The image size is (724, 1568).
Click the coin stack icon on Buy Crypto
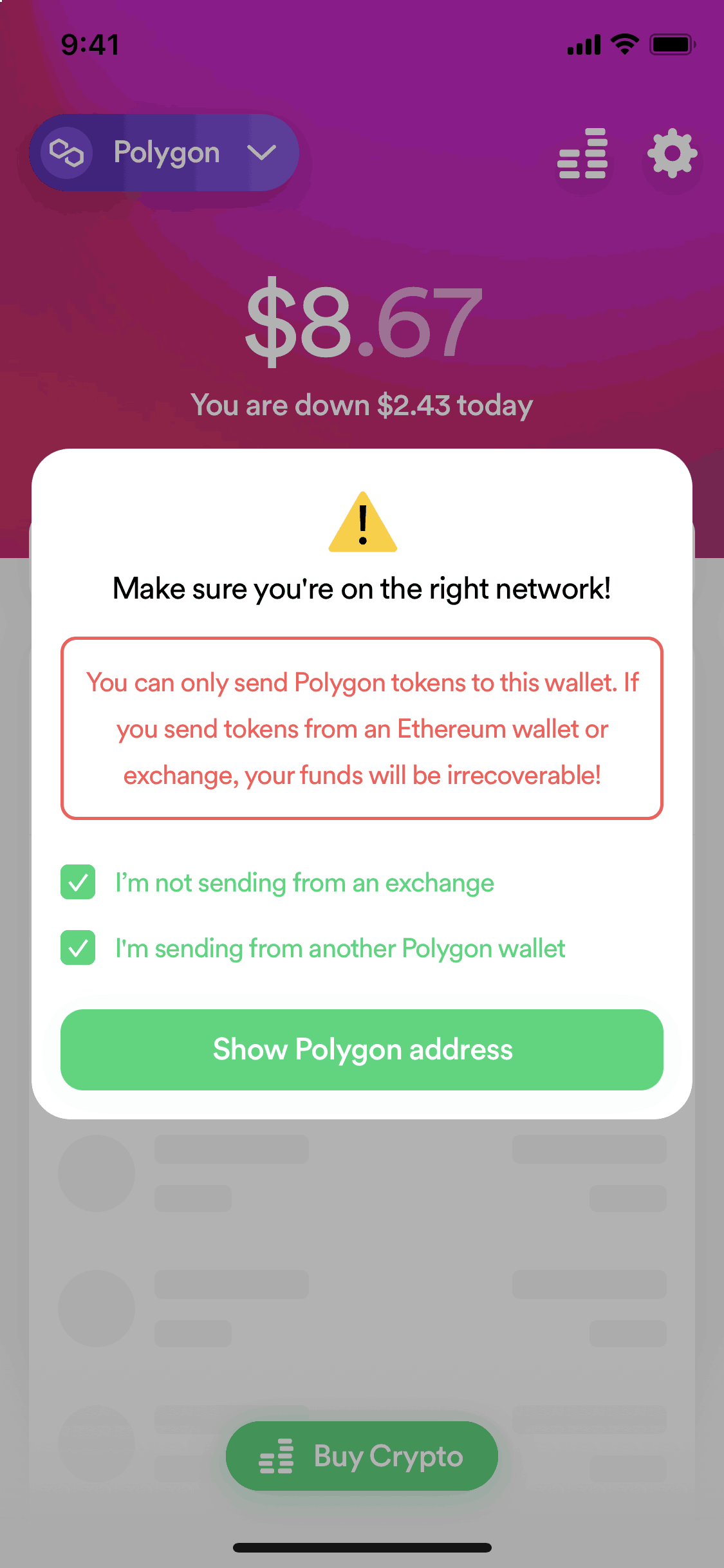click(276, 1456)
